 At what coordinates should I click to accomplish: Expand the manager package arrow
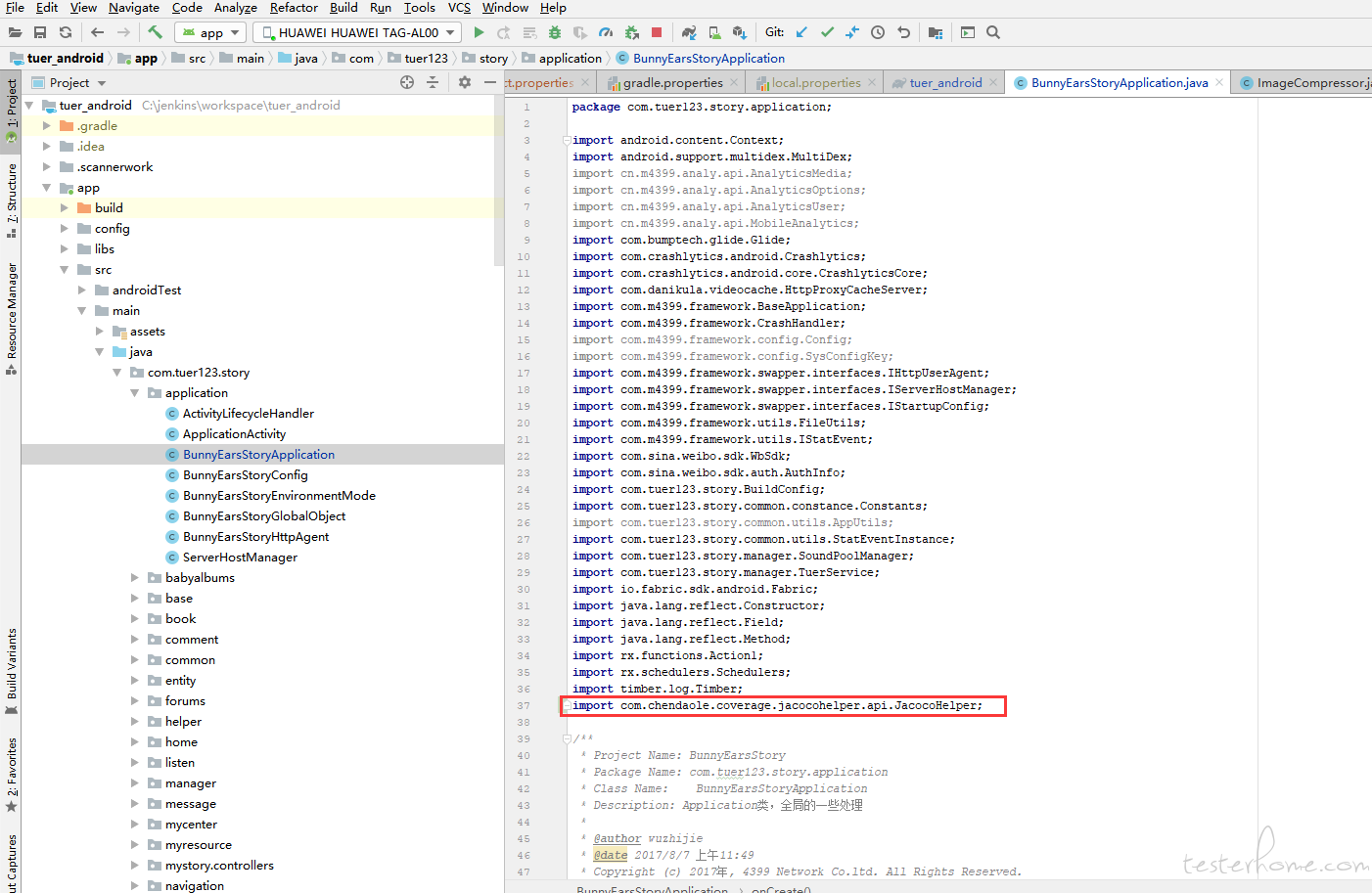point(134,782)
